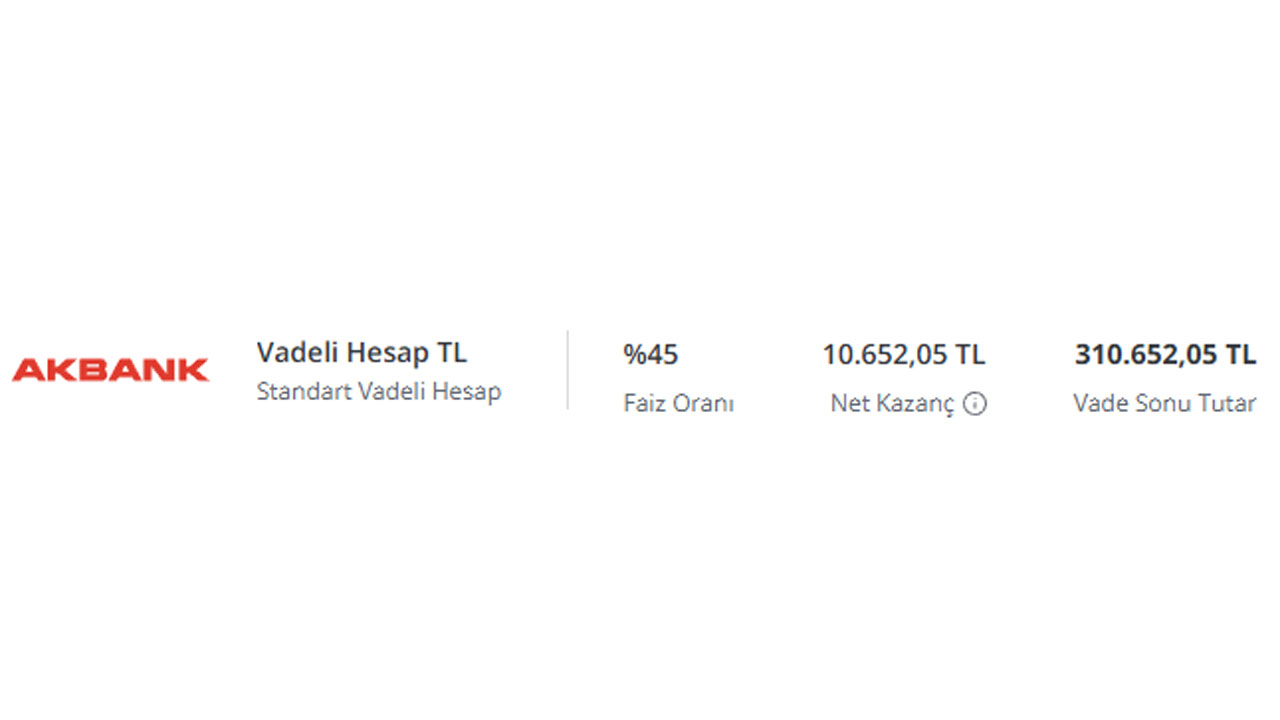Viewport: 1280px width, 720px height.
Task: Click the Vade Sonu Tutar label
Action: point(1164,404)
